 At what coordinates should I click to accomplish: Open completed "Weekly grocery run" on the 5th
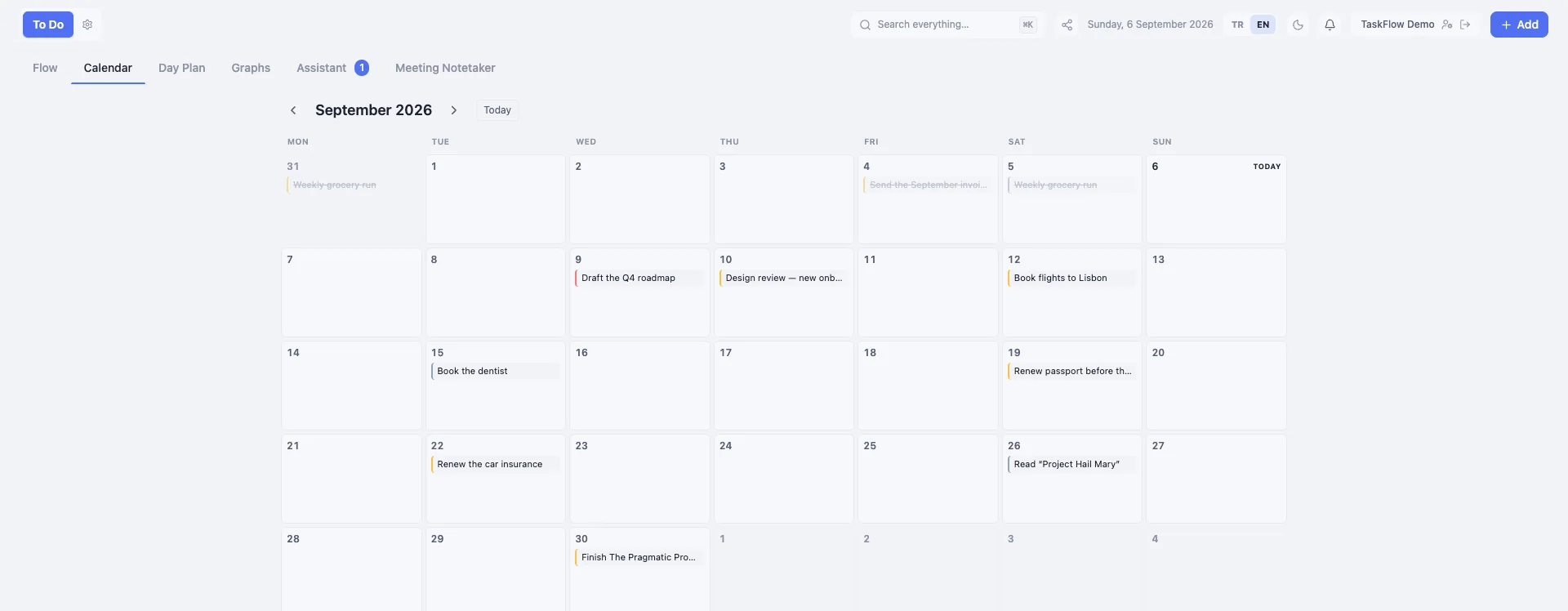coord(1072,185)
